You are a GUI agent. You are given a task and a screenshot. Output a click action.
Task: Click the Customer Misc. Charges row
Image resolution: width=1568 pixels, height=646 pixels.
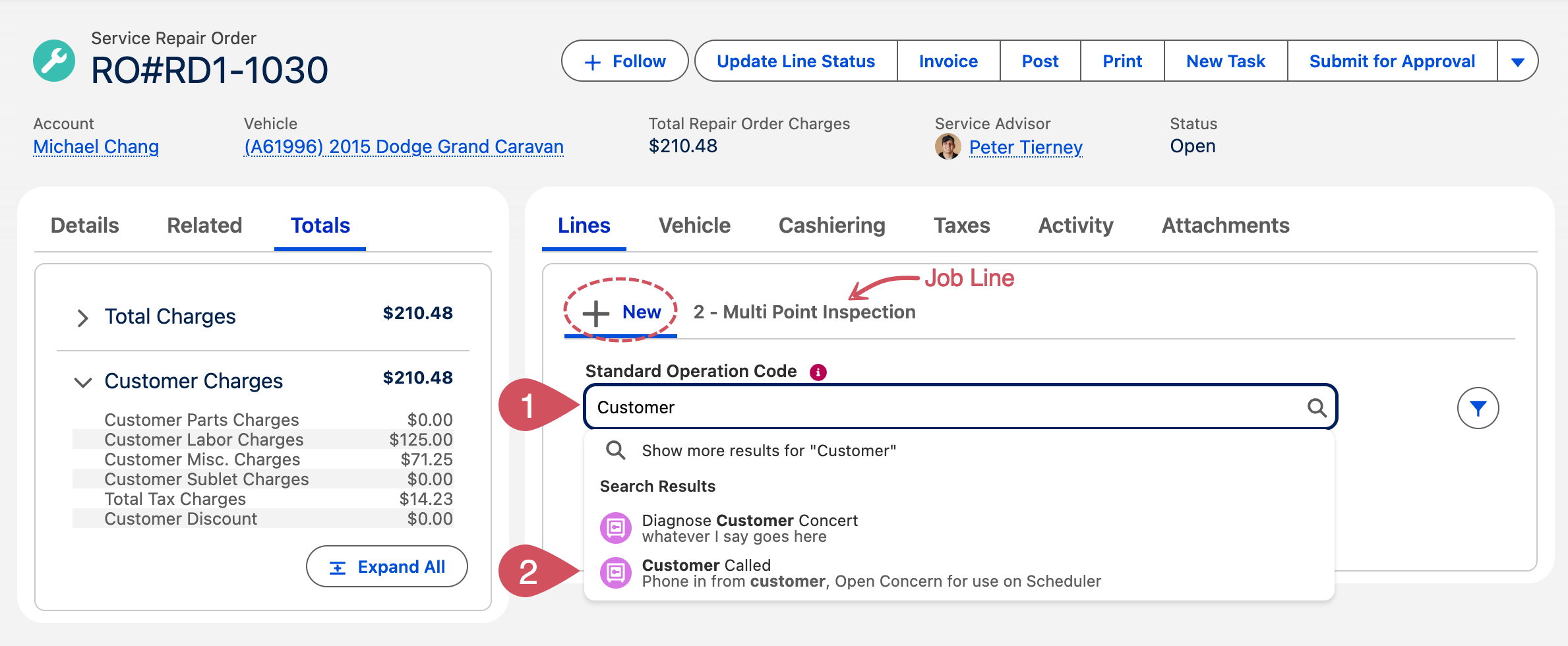263,459
